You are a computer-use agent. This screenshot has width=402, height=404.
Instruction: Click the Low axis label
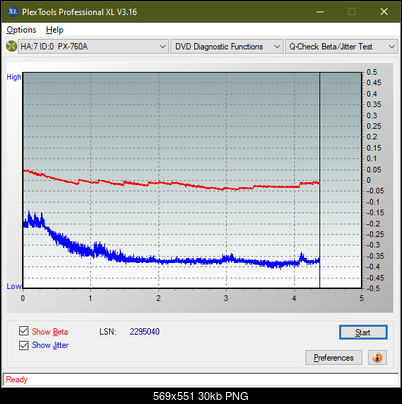click(14, 286)
